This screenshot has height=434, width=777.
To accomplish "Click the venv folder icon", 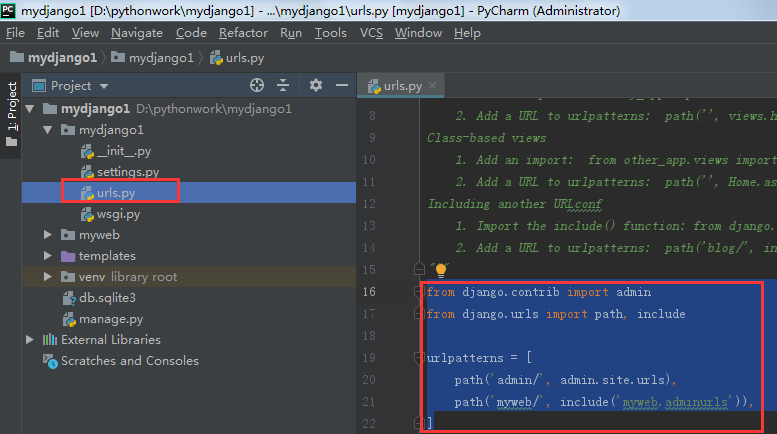I will coord(68,276).
